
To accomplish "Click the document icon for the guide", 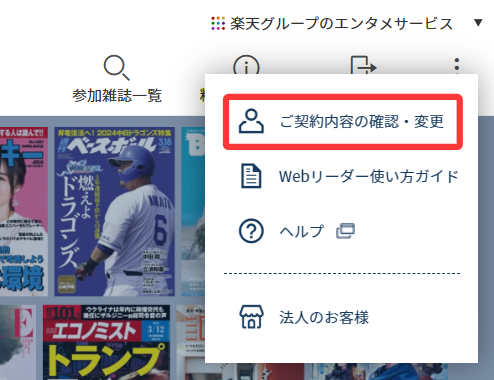I will 251,176.
